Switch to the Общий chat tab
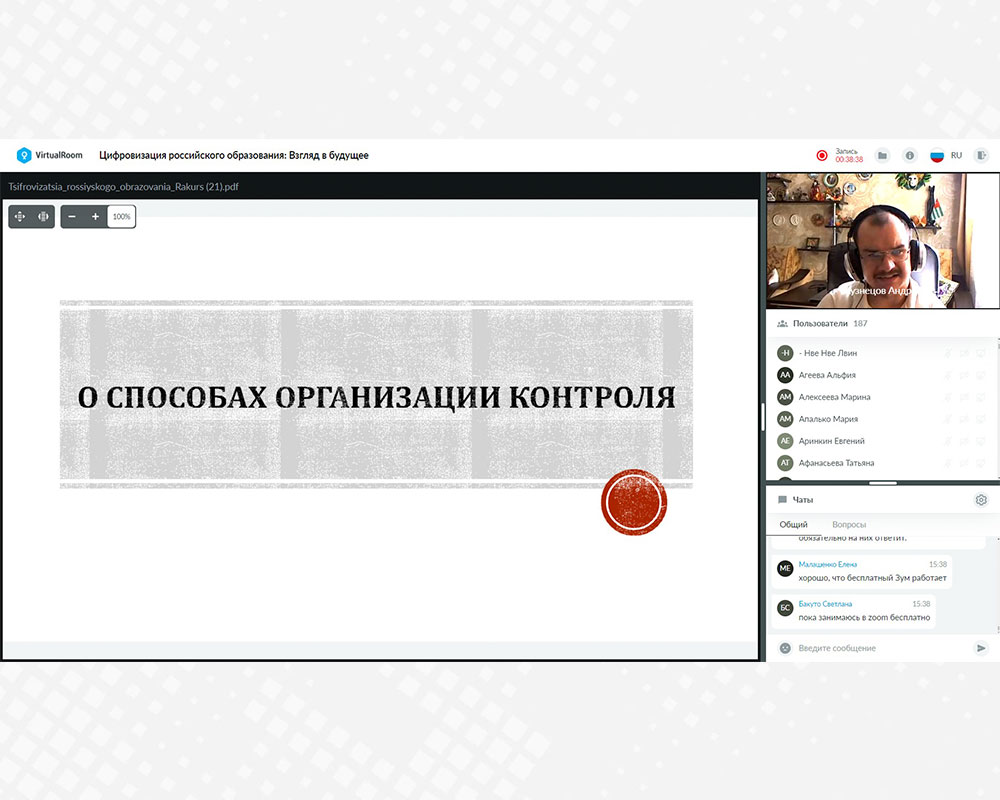 click(x=793, y=524)
